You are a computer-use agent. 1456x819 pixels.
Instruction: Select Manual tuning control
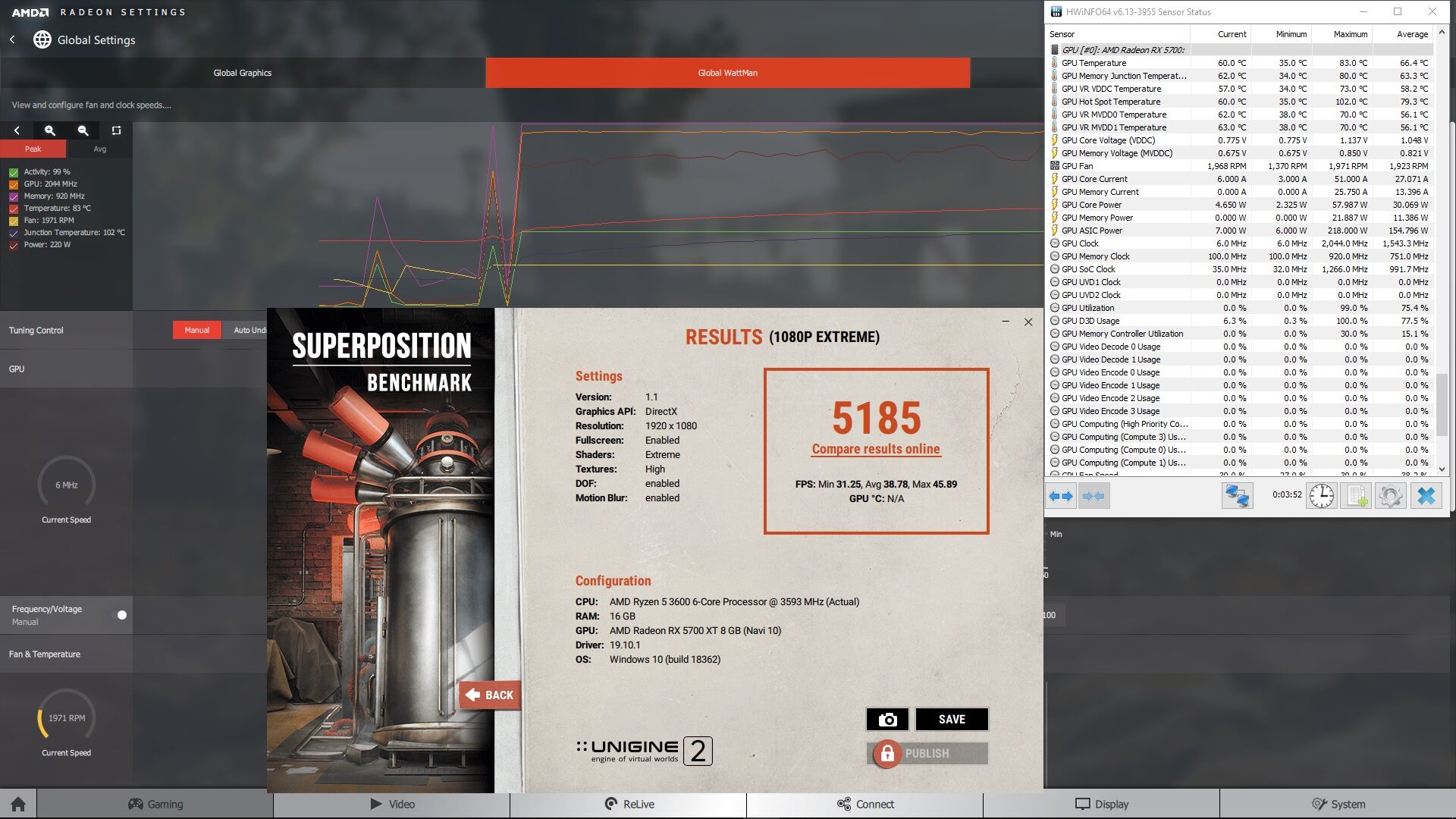tap(197, 330)
